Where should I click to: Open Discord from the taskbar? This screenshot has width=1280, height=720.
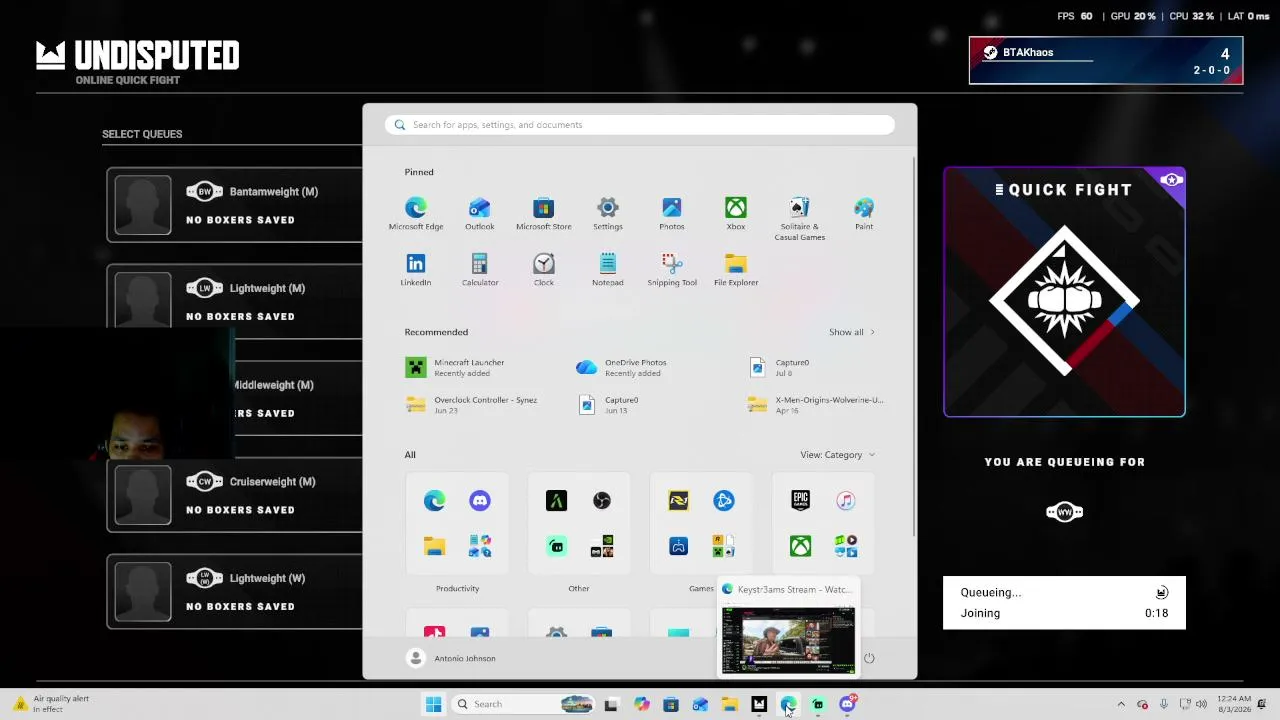pyautogui.click(x=848, y=704)
